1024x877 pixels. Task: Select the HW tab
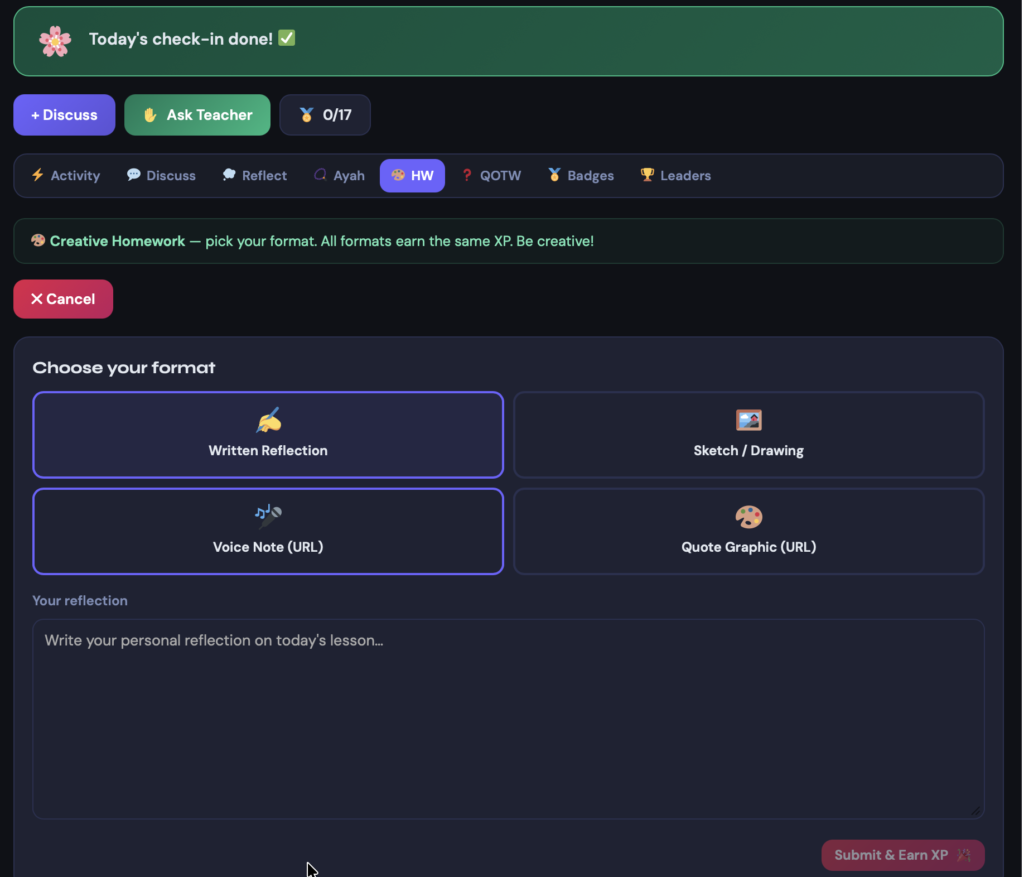tap(412, 176)
